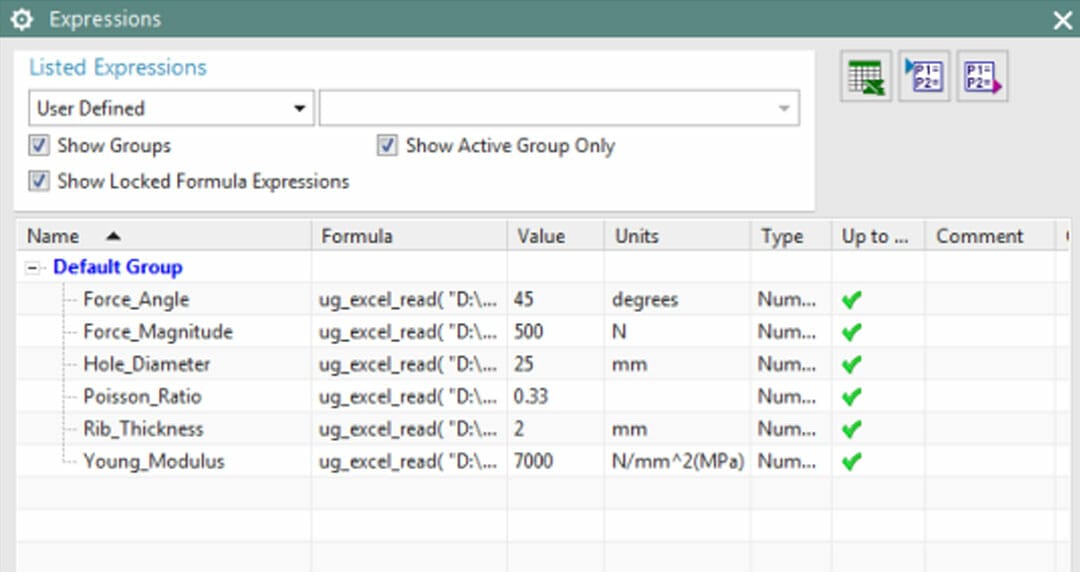1080x572 pixels.
Task: Select the Force_Magnitude expression row
Action: click(158, 332)
